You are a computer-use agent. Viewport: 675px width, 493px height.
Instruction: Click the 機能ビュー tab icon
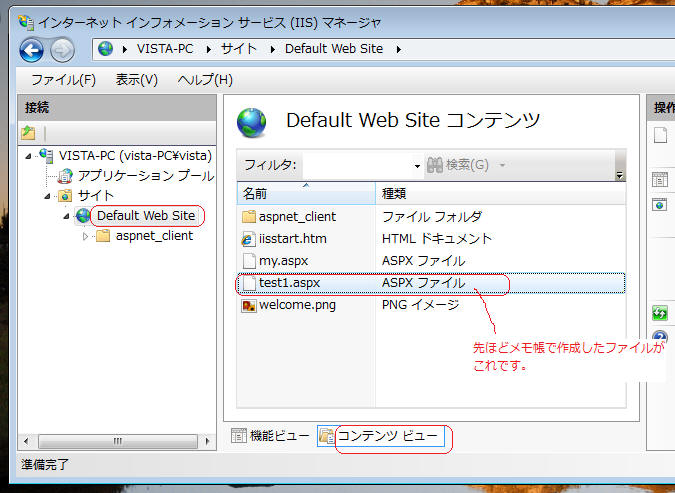(238, 436)
